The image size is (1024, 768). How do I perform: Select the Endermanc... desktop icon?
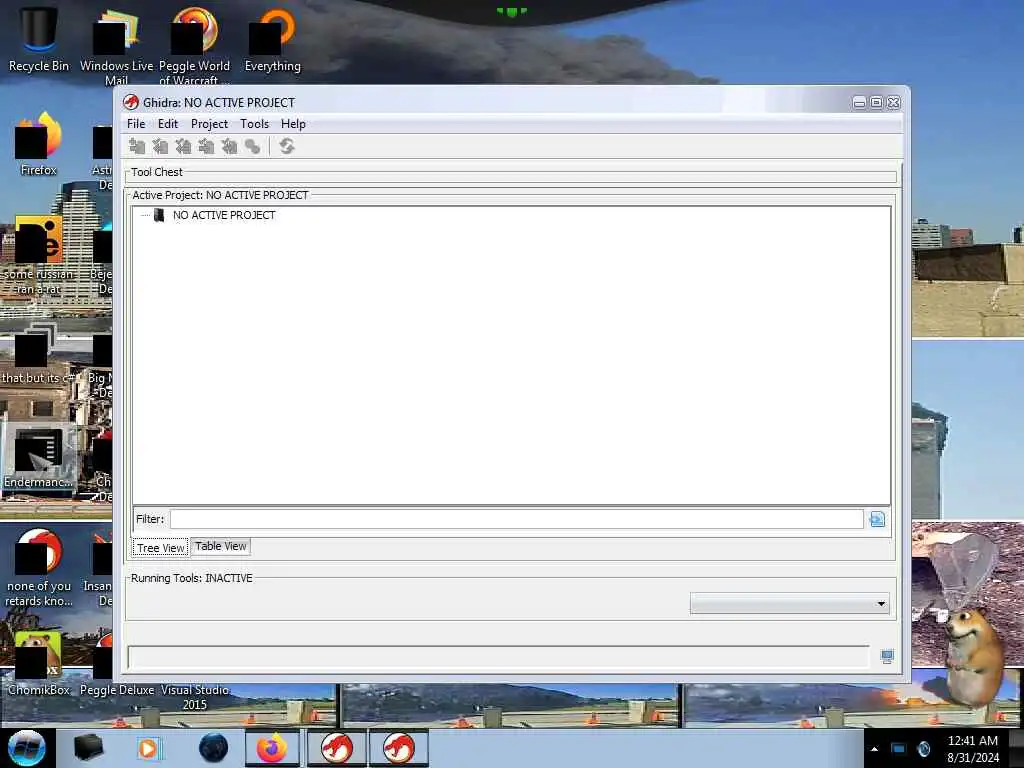click(39, 457)
